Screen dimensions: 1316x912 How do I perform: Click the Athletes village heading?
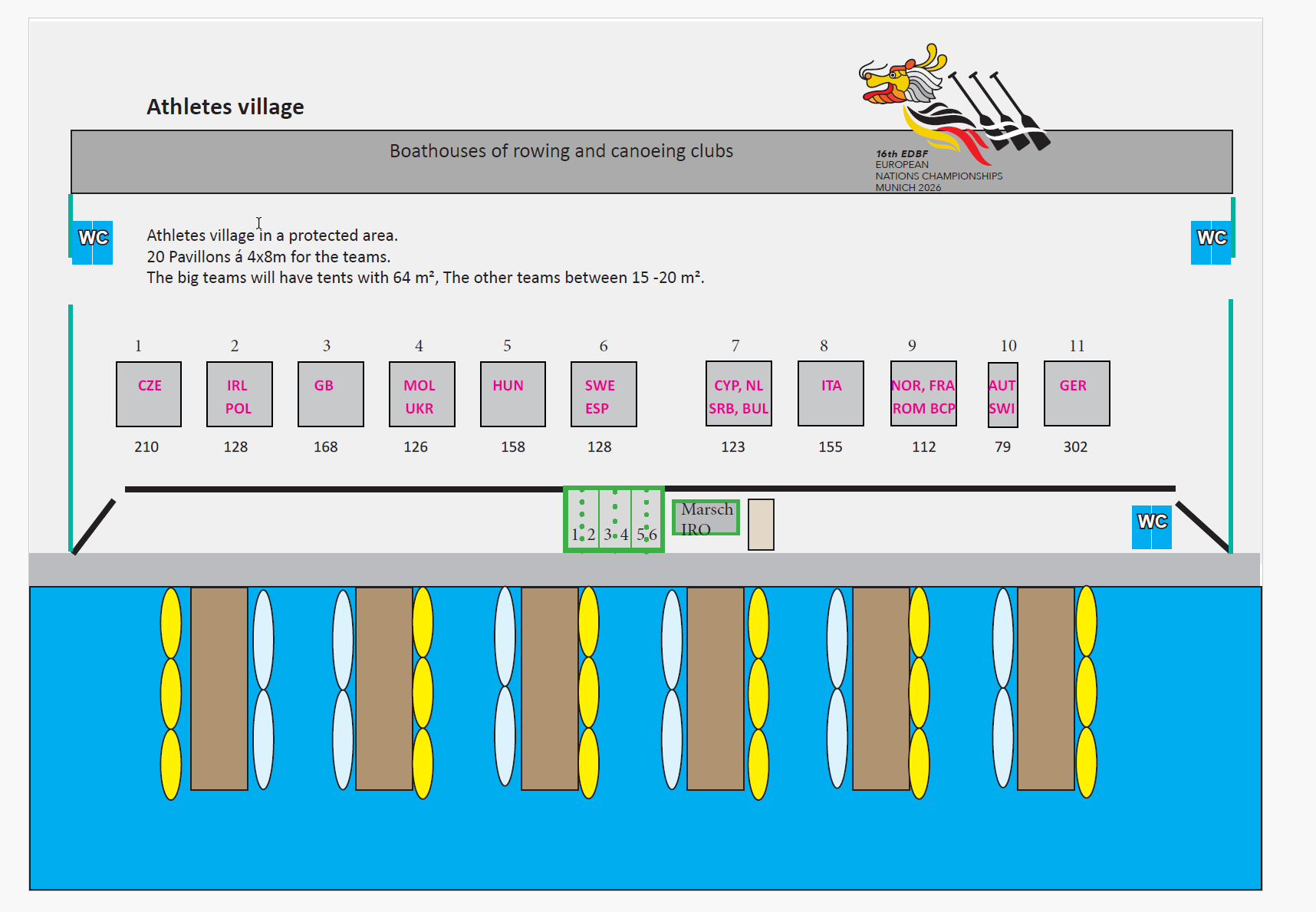[x=225, y=107]
